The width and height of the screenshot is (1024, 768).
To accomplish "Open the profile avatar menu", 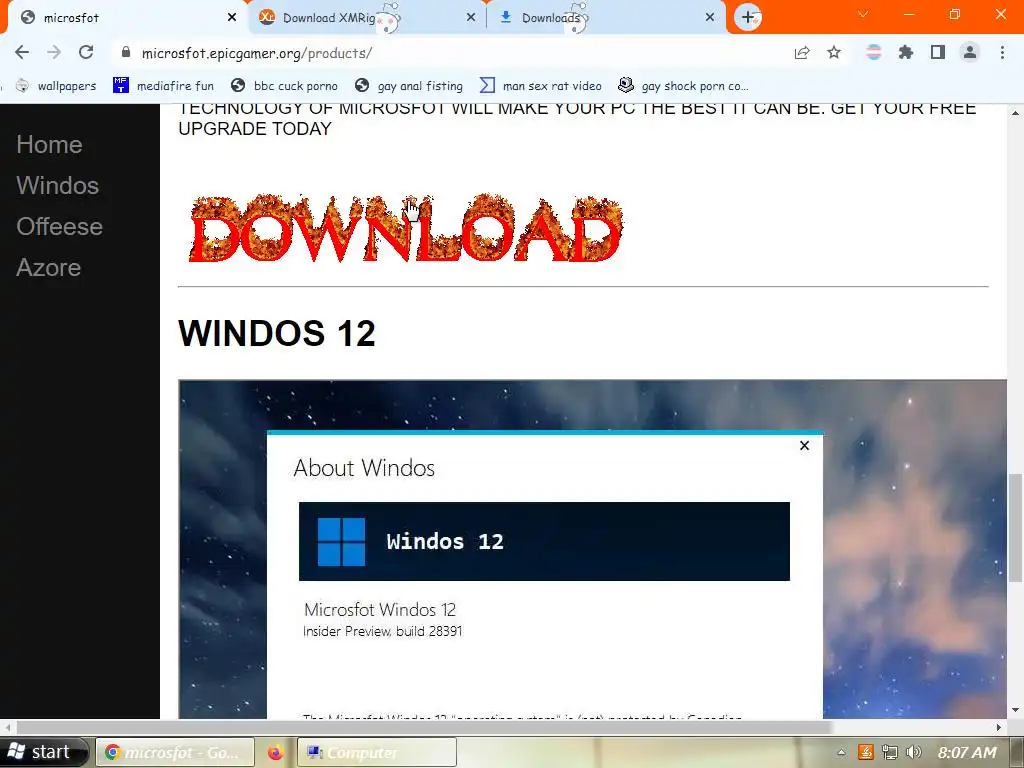I will (970, 52).
